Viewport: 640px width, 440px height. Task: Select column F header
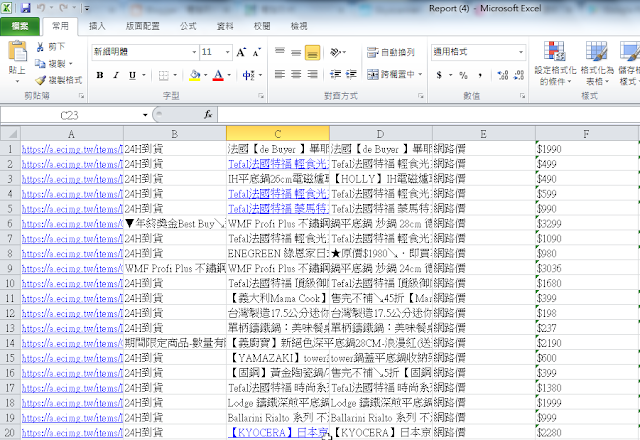click(587, 134)
